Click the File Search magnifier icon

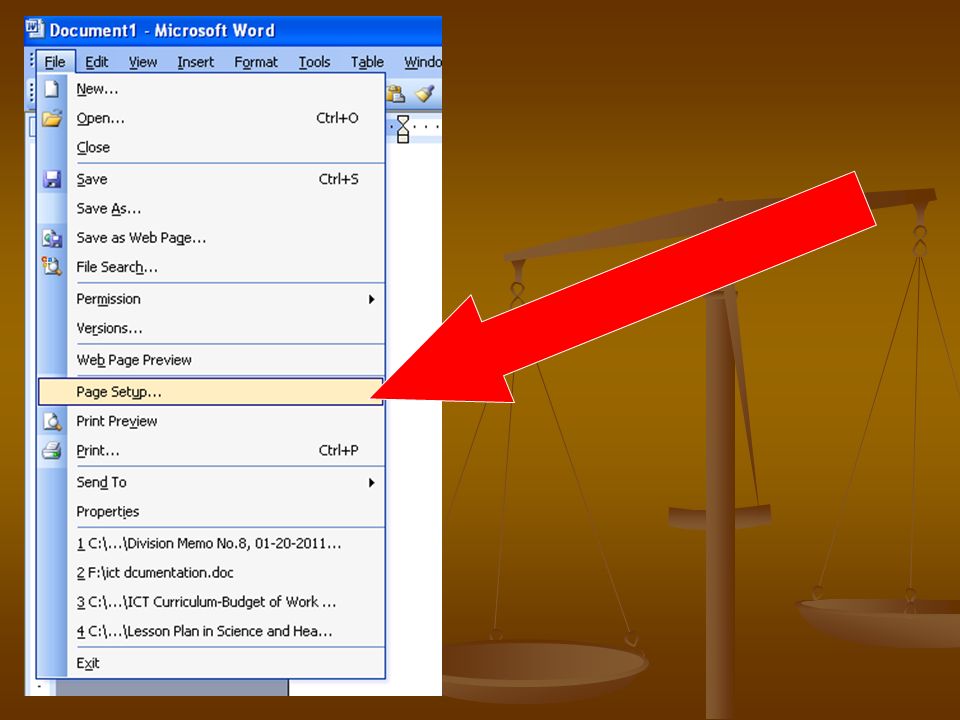tap(52, 267)
